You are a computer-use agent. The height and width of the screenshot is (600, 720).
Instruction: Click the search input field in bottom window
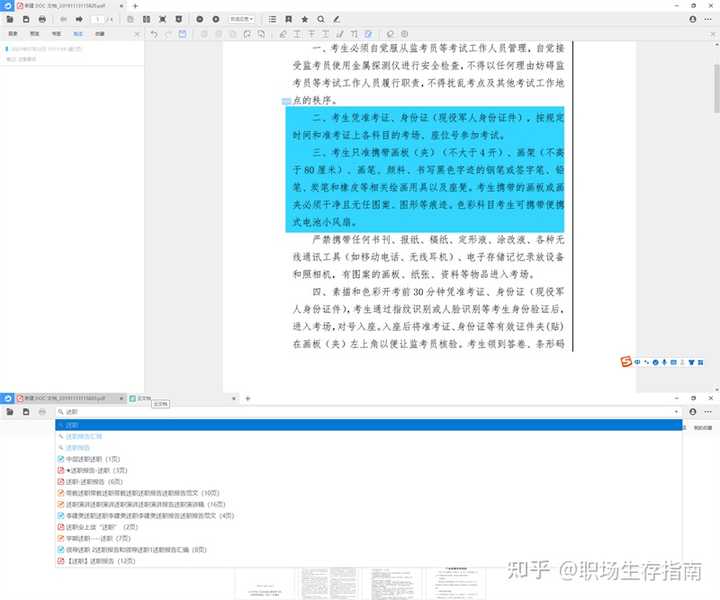[369, 412]
